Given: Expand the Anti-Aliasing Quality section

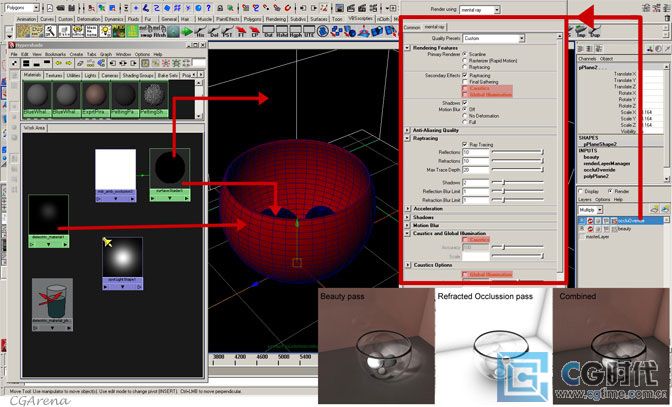Looking at the screenshot, I should (407, 130).
